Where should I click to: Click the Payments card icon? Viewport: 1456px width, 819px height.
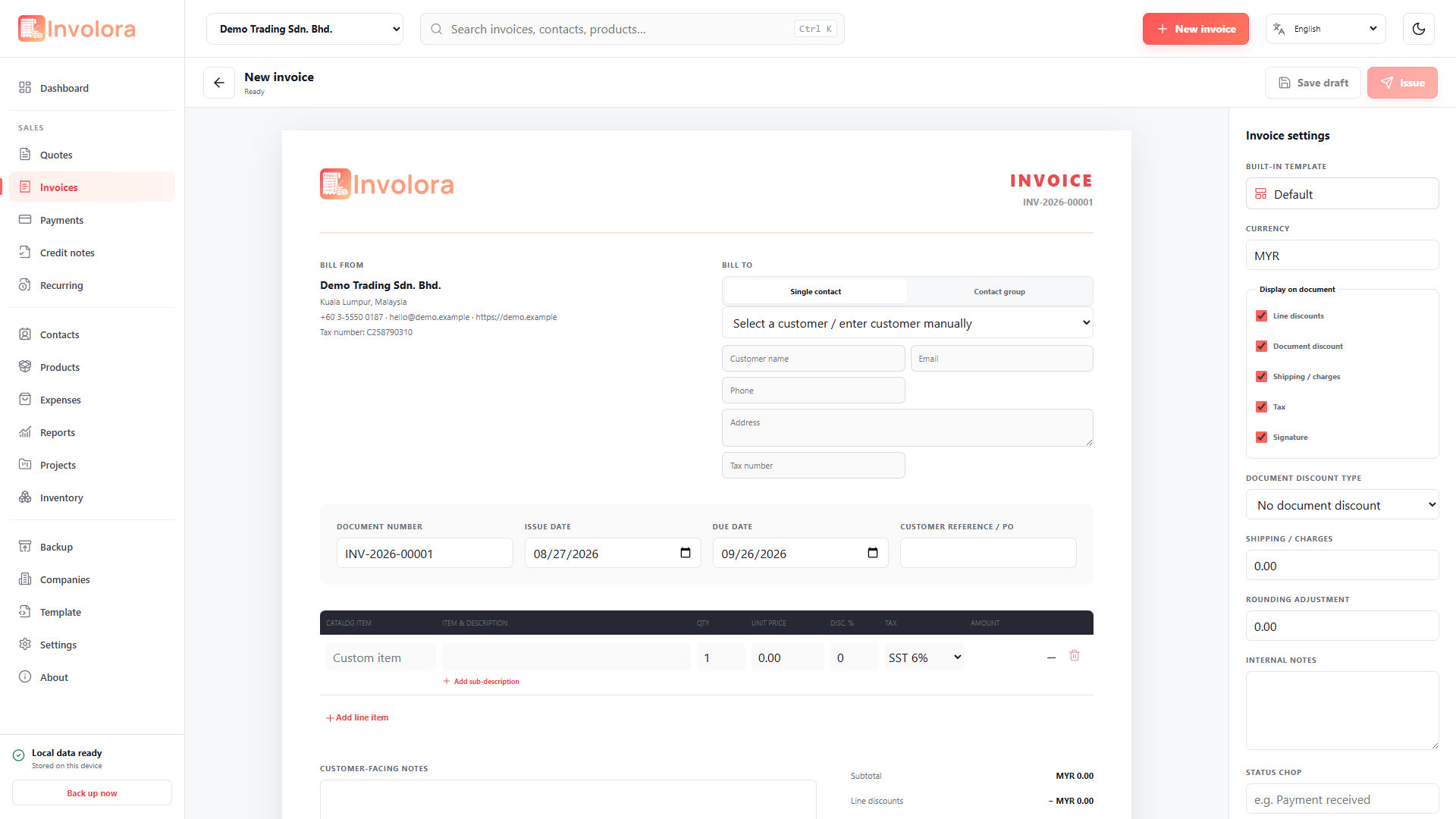coord(25,220)
